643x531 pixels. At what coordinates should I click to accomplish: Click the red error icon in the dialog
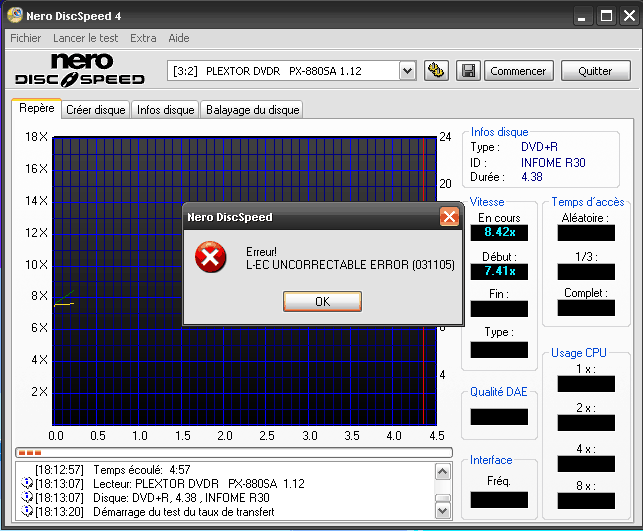pos(210,257)
